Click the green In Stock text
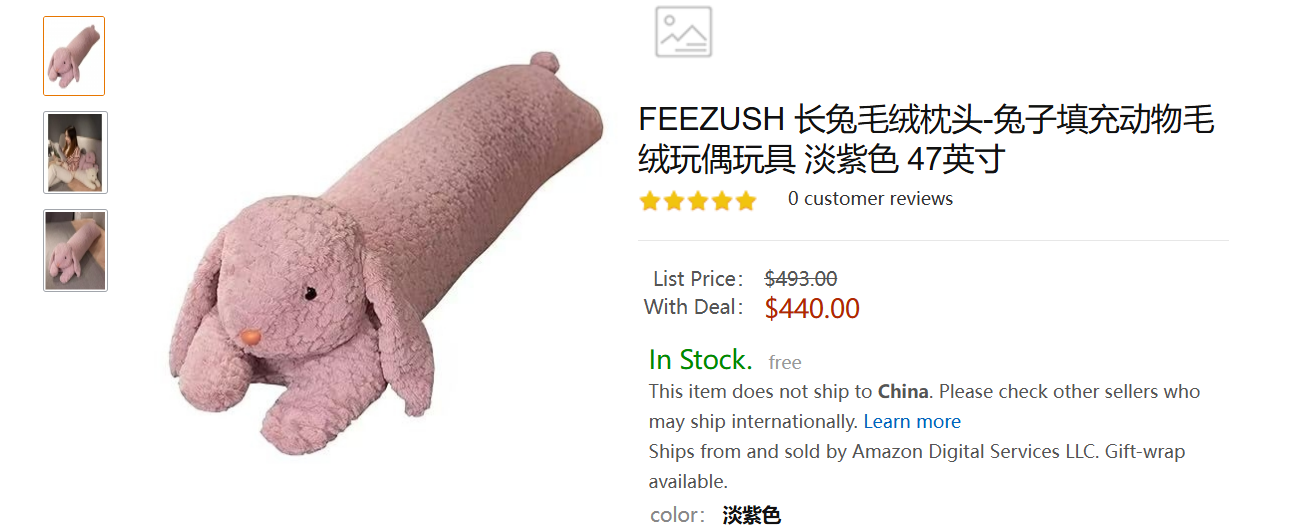This screenshot has width=1310, height=525. [x=700, y=360]
